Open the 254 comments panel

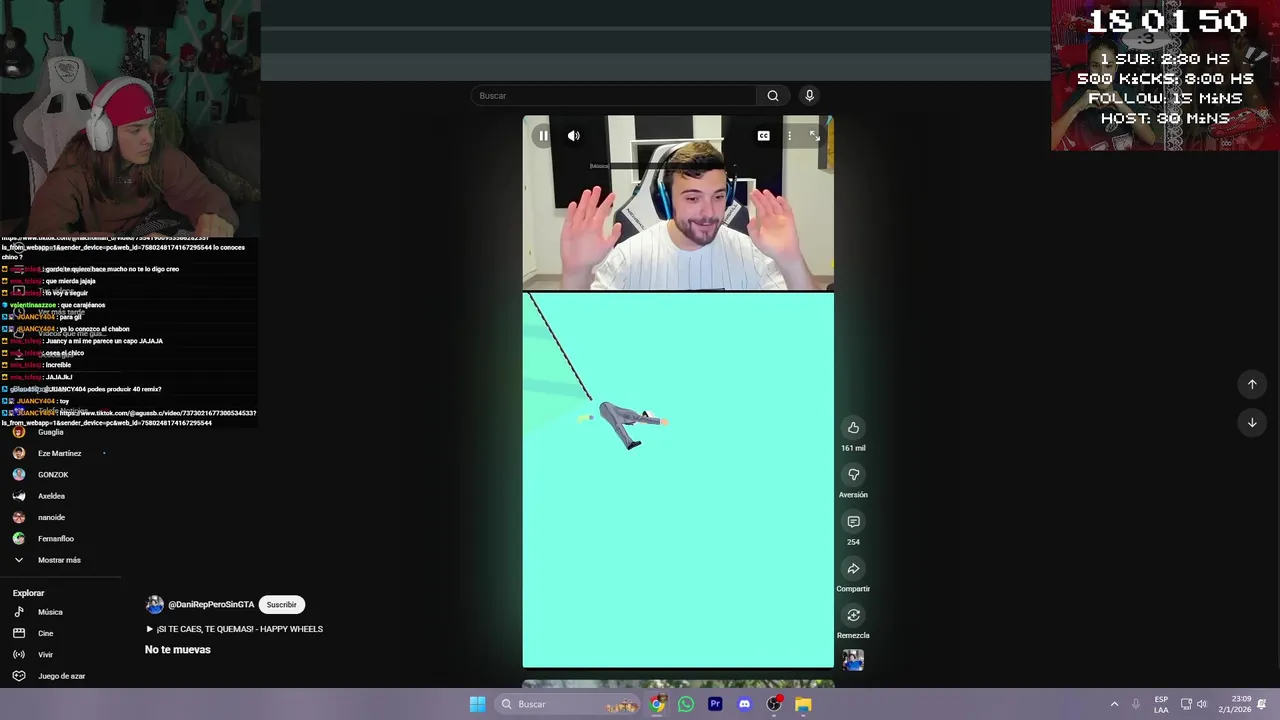(x=853, y=522)
